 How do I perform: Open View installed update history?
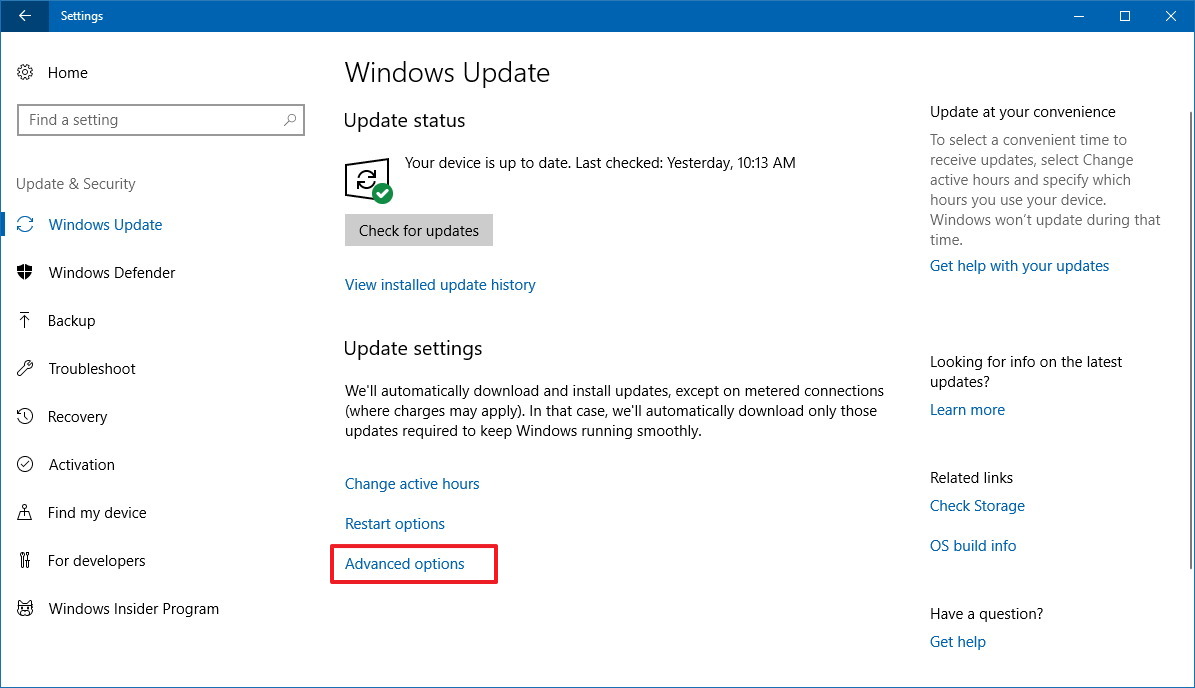pos(440,285)
